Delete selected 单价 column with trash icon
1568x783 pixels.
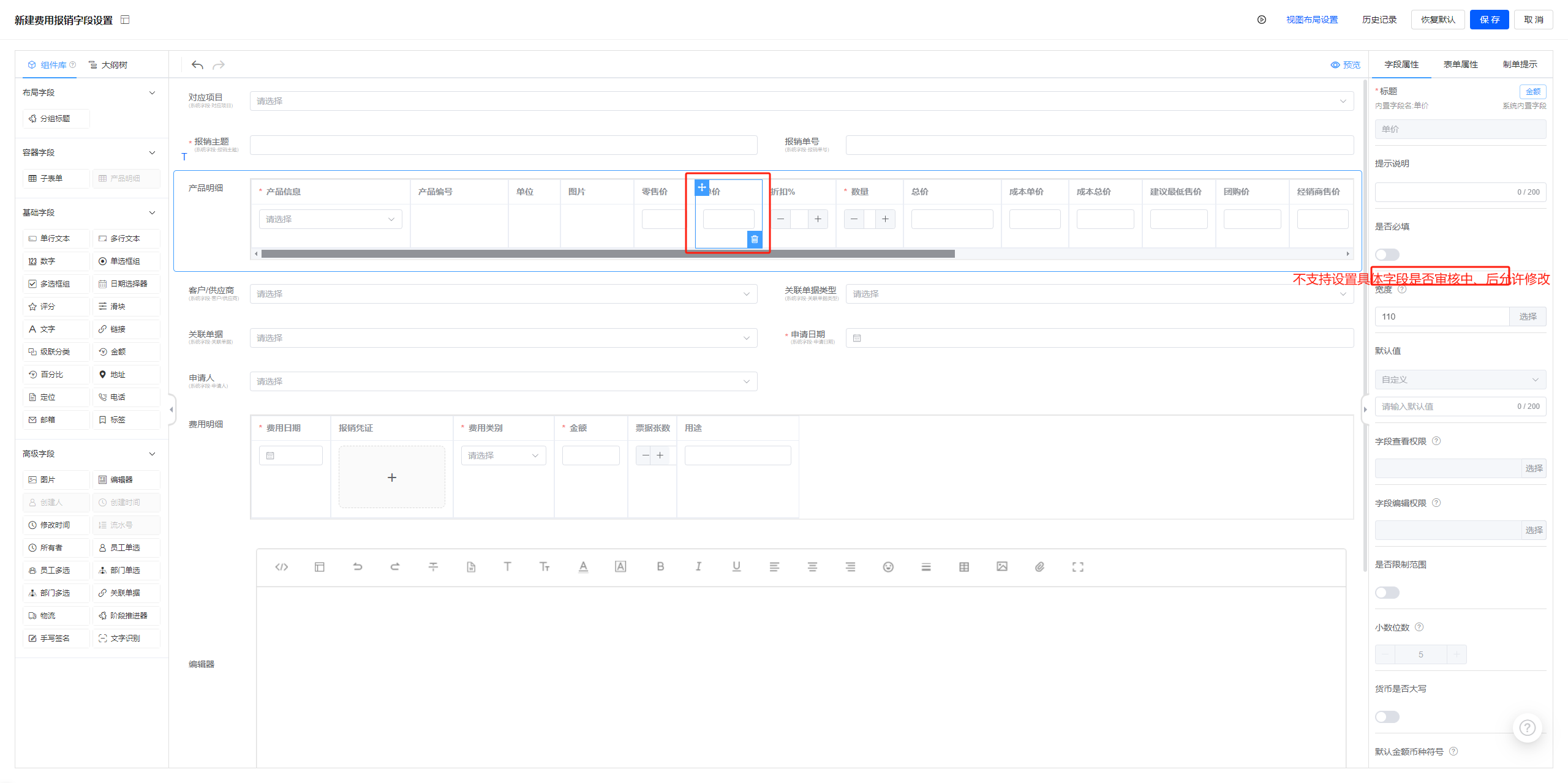coord(755,239)
